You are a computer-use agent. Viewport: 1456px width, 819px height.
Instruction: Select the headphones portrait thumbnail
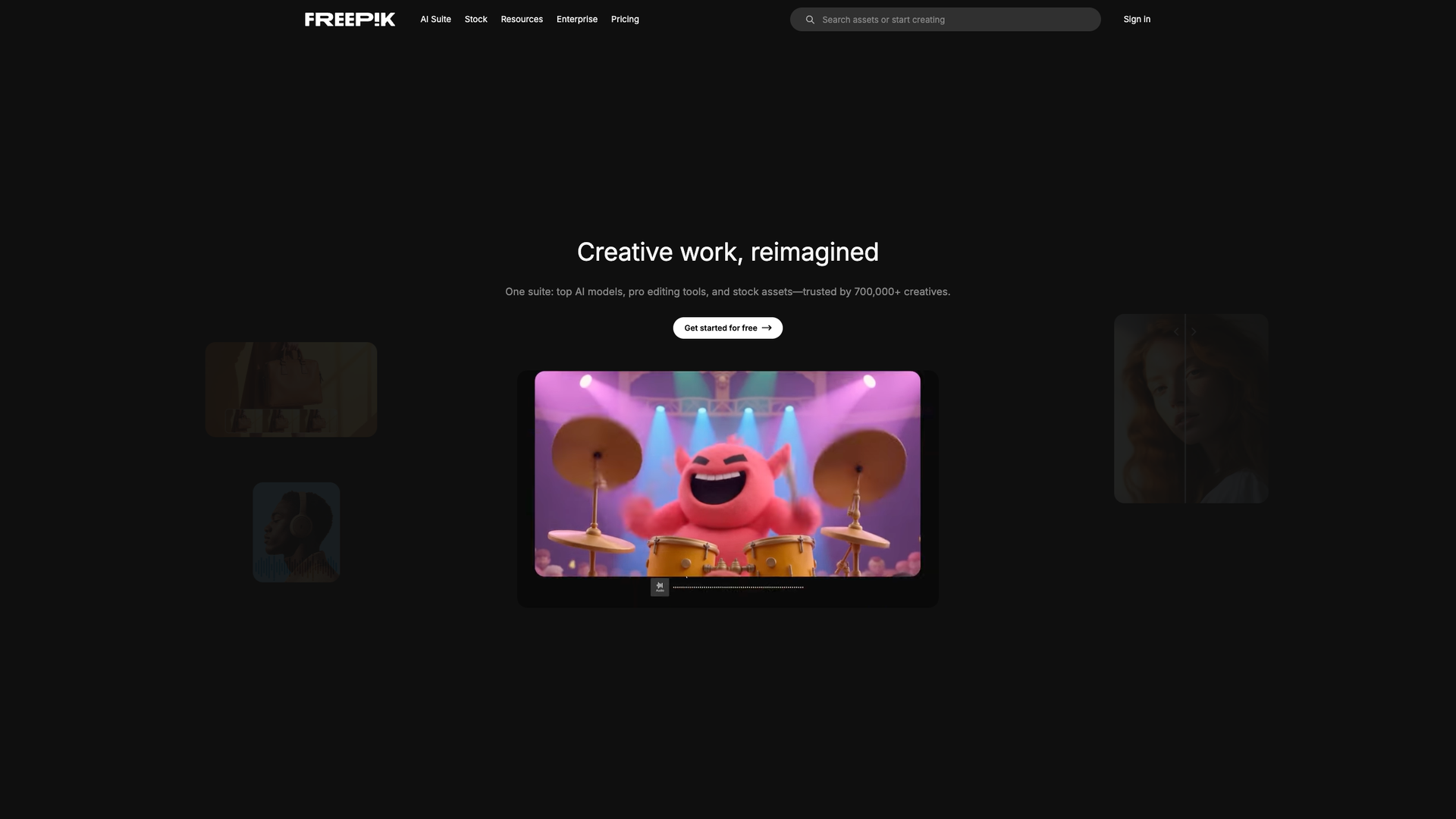(x=296, y=532)
